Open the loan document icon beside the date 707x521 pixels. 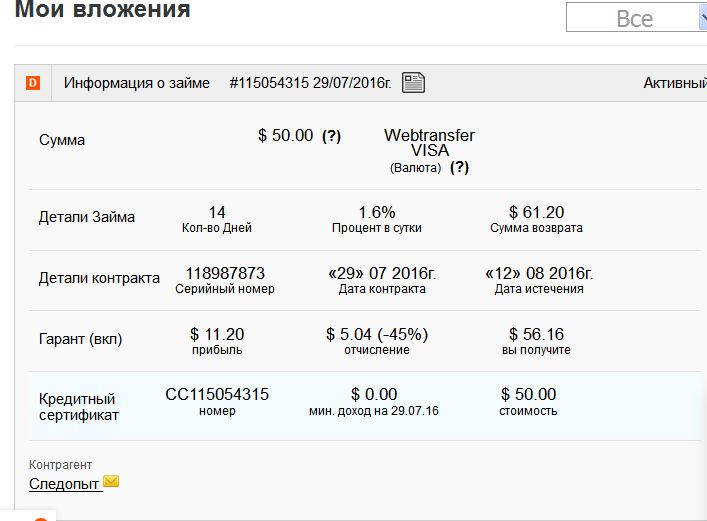click(413, 83)
